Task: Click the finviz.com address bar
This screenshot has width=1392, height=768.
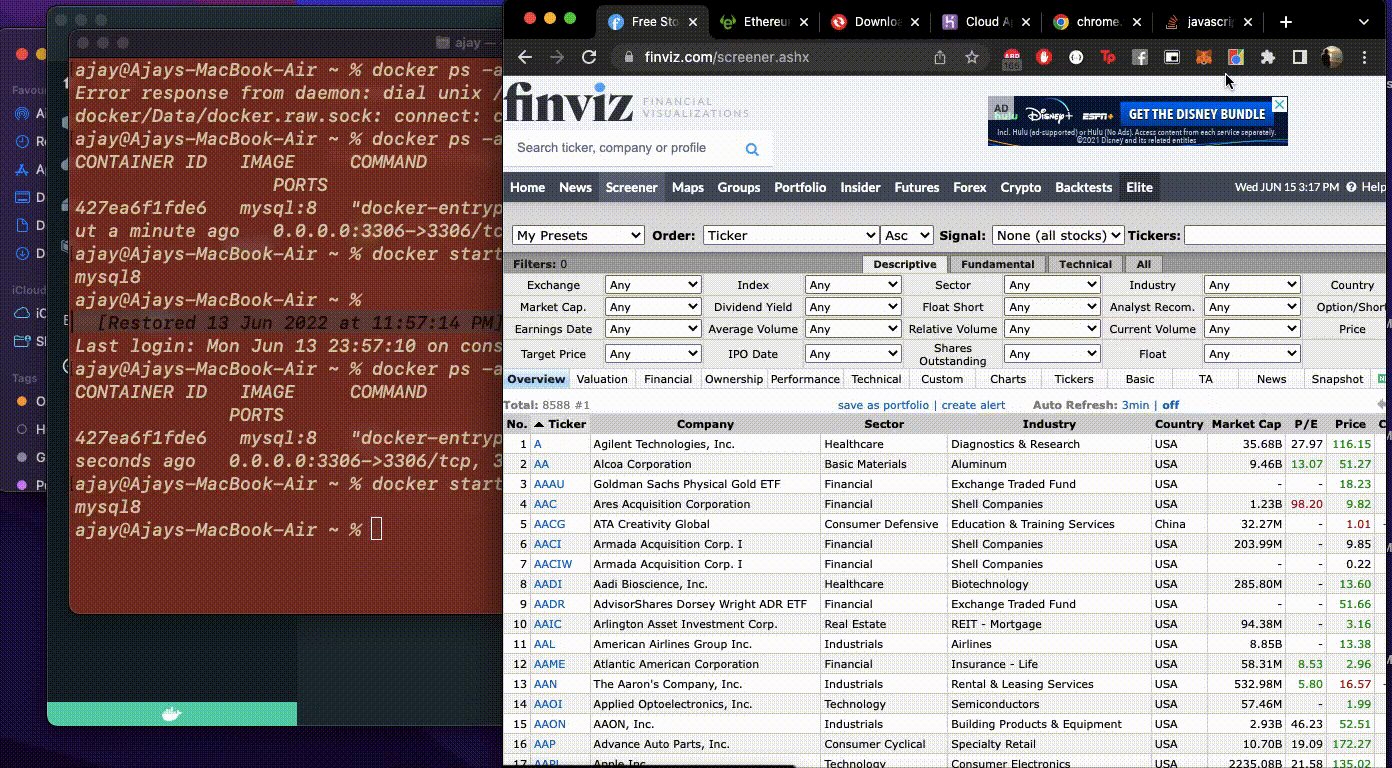Action: tap(771, 57)
